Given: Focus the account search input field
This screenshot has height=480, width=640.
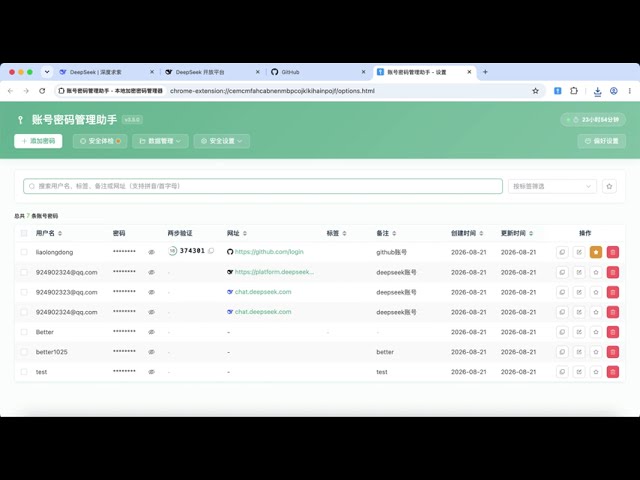Looking at the screenshot, I should point(263,186).
